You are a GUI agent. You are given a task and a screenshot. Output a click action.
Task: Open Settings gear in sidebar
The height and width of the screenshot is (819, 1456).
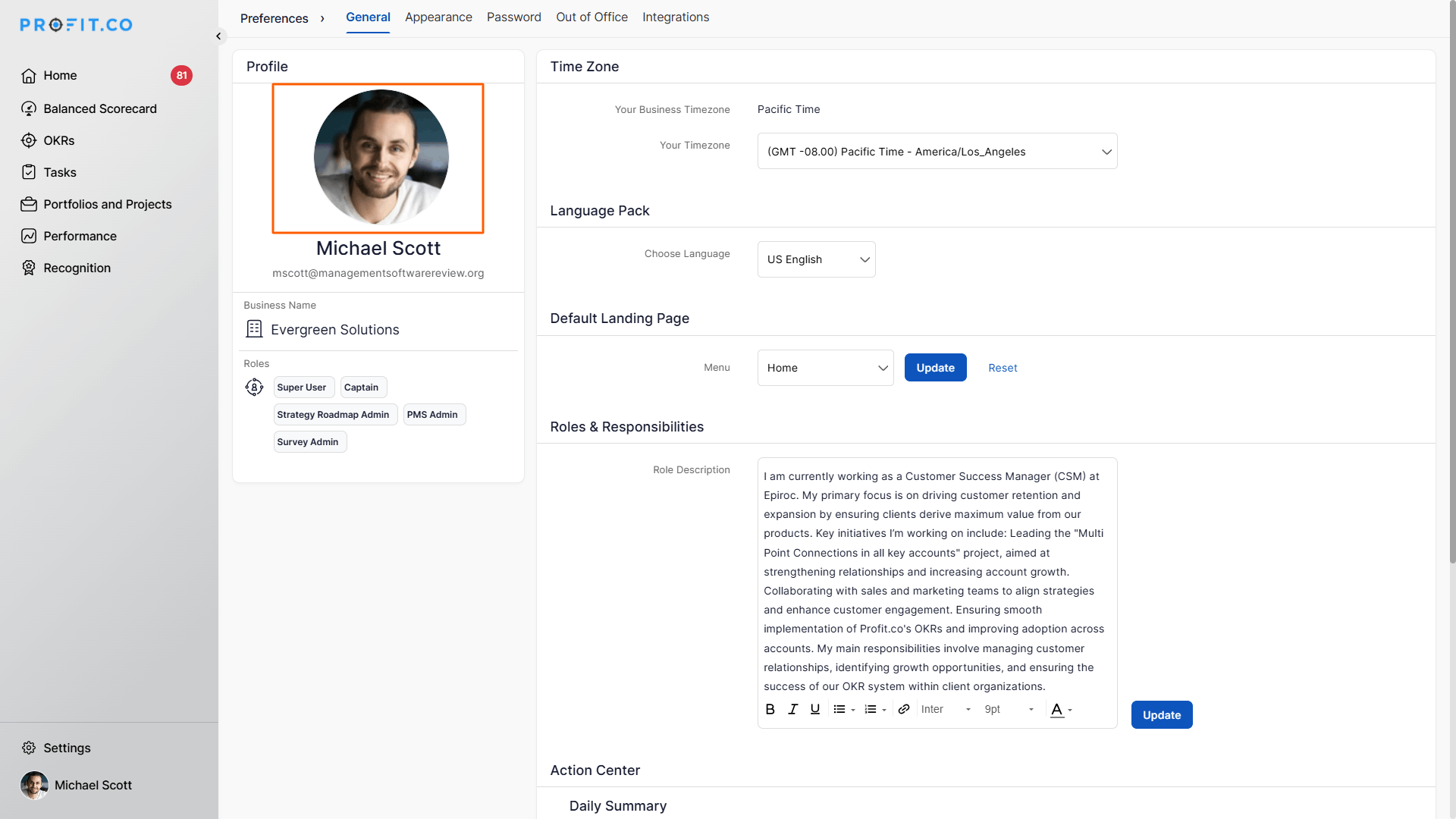pyautogui.click(x=29, y=748)
